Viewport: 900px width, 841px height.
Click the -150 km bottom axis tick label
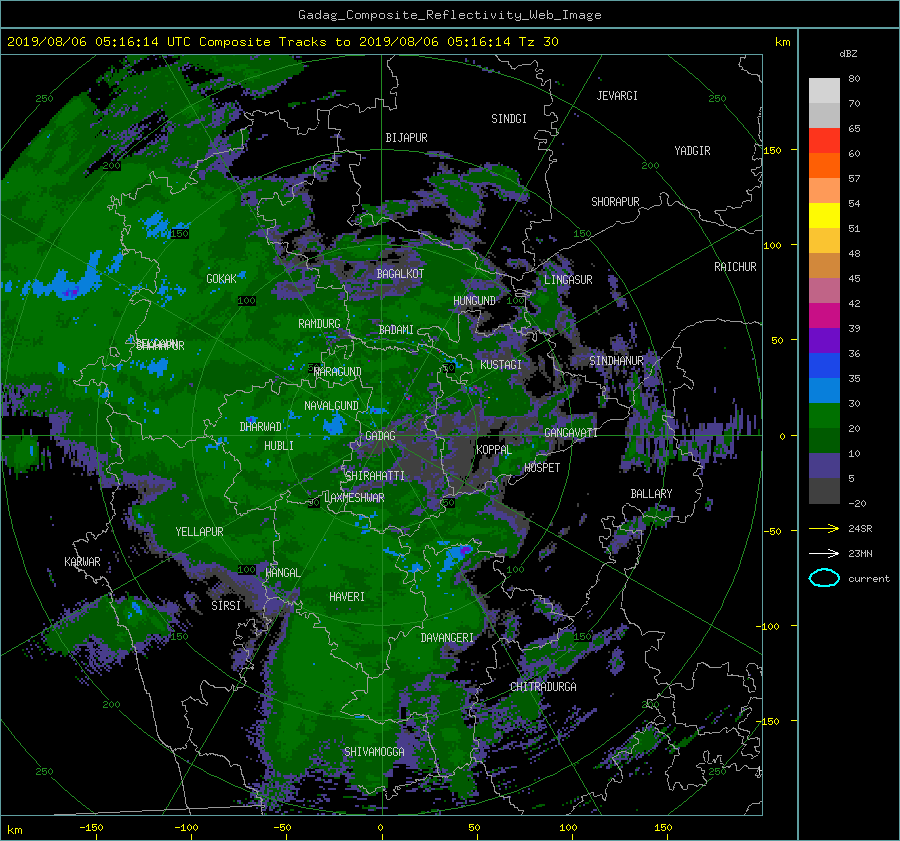(91, 827)
